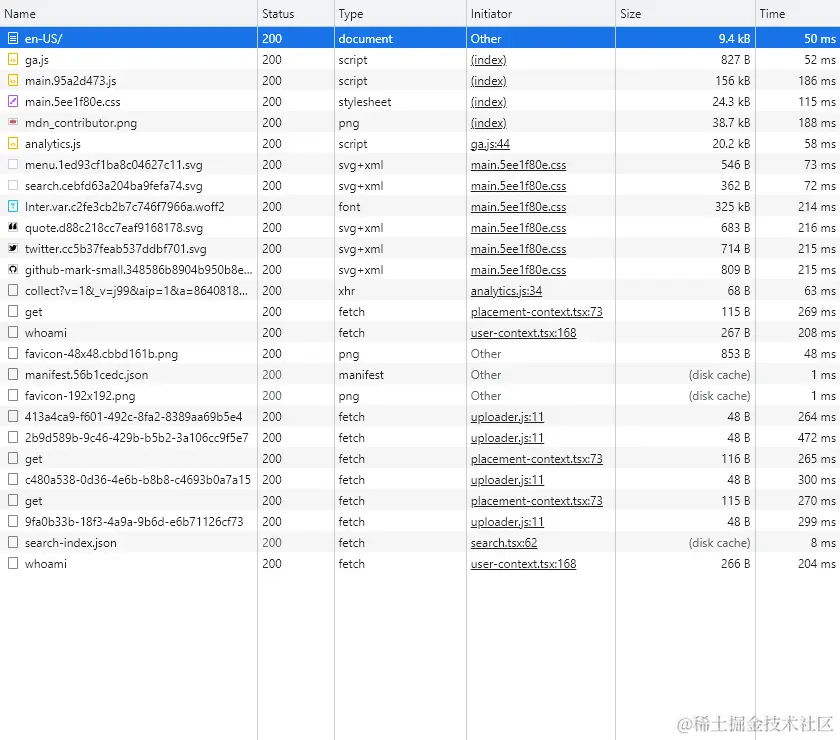Click the font icon beside Inter.var woff2 file
The height and width of the screenshot is (740, 840).
pos(13,206)
